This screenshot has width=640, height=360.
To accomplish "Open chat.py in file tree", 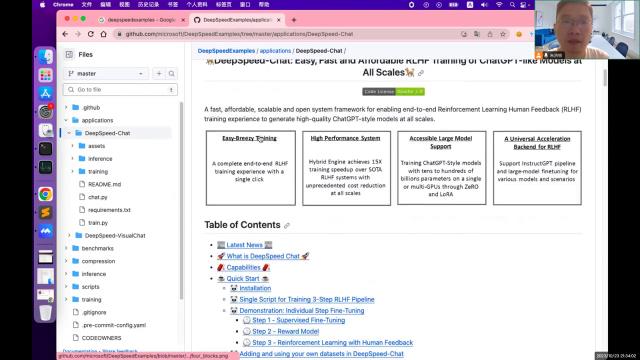I will tap(98, 197).
